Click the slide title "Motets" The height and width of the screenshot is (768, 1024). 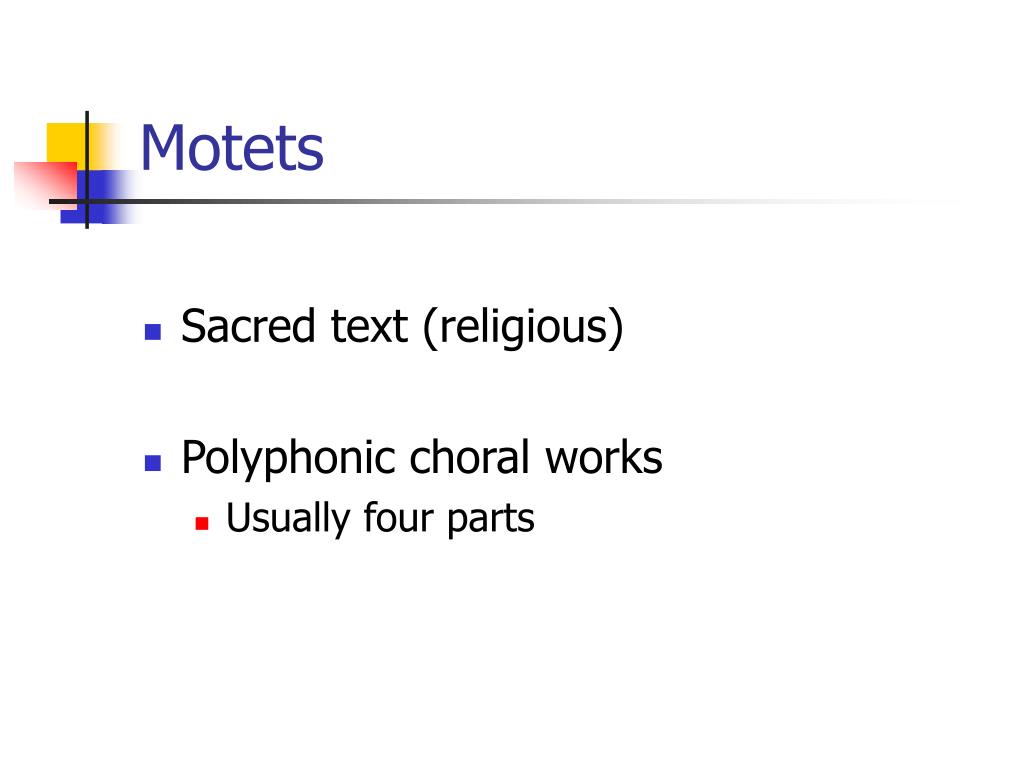[x=232, y=148]
